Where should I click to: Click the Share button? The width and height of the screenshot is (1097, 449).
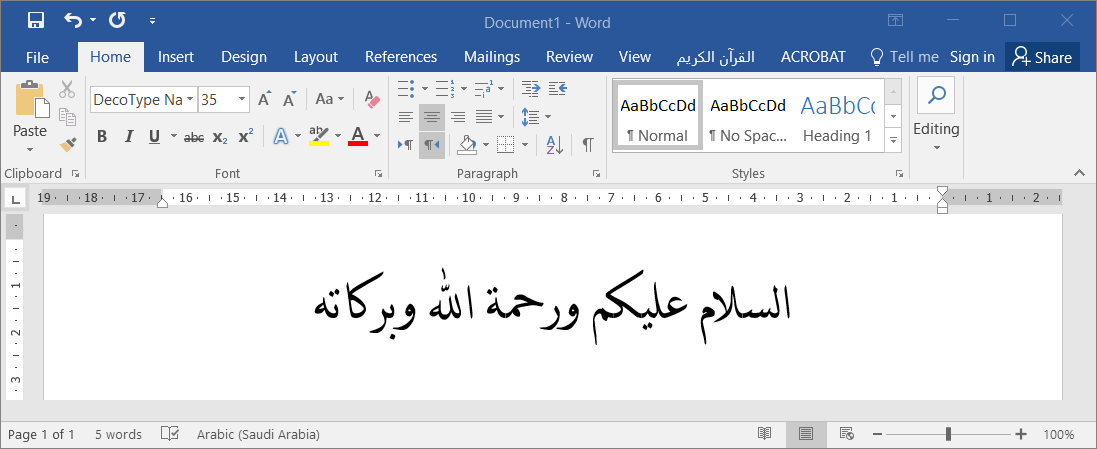(1042, 57)
